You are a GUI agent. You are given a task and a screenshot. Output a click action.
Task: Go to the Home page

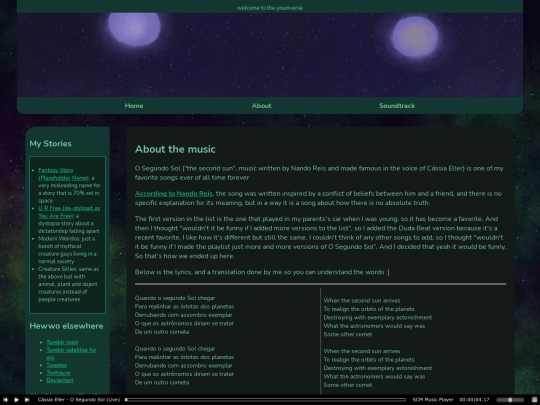pos(134,106)
